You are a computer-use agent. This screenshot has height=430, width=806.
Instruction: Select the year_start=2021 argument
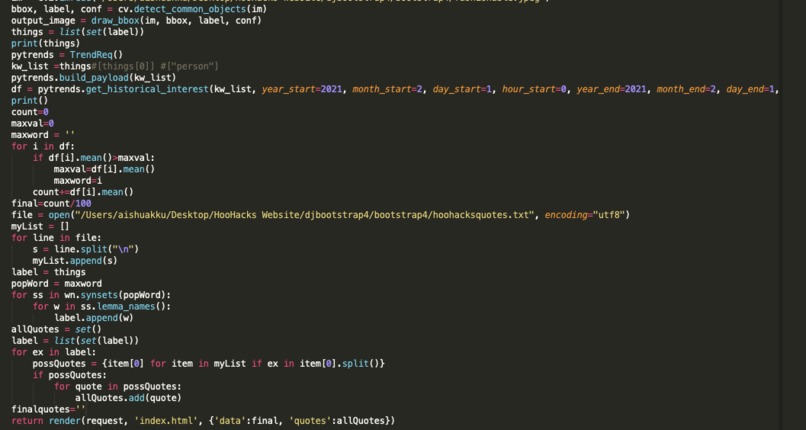pos(302,89)
